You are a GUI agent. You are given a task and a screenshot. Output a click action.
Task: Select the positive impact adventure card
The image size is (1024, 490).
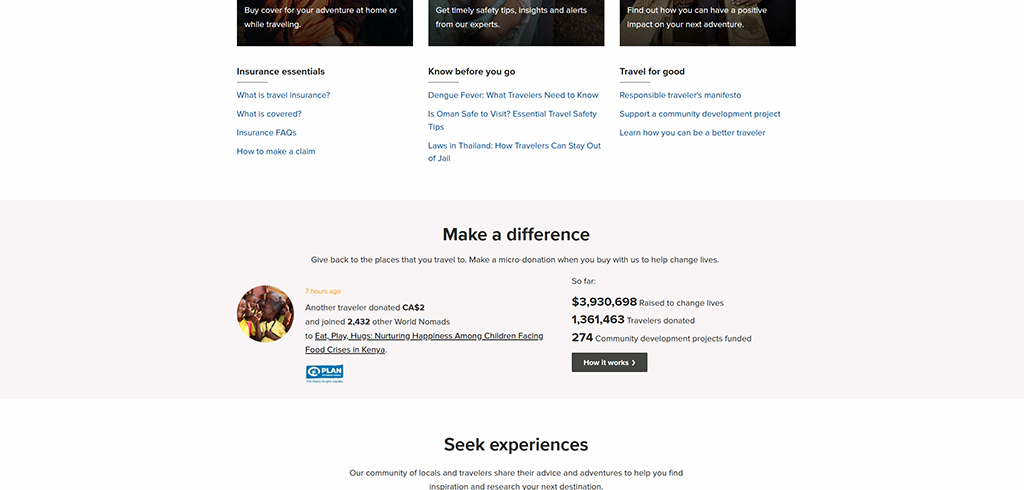(707, 22)
